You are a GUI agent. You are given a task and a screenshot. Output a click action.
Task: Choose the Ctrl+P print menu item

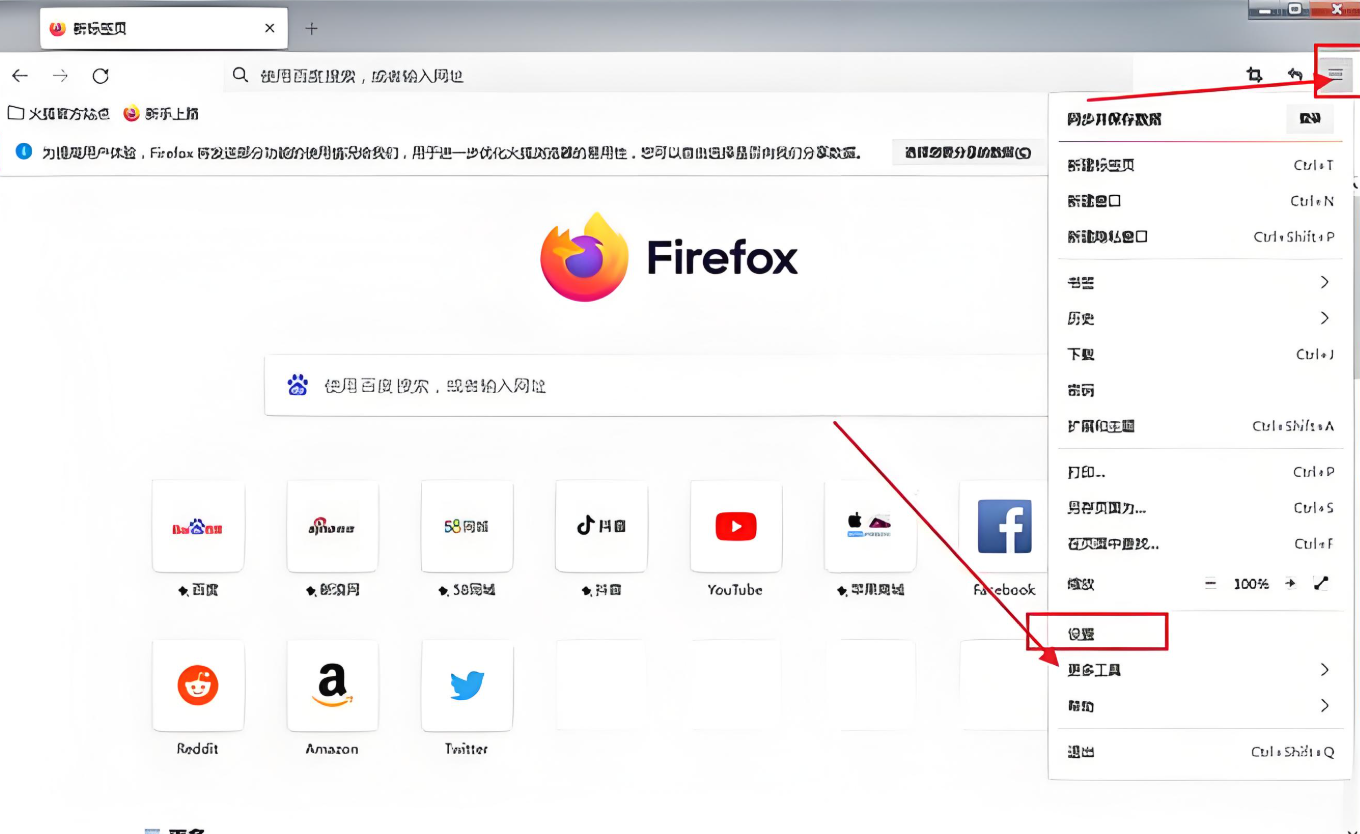[1200, 472]
